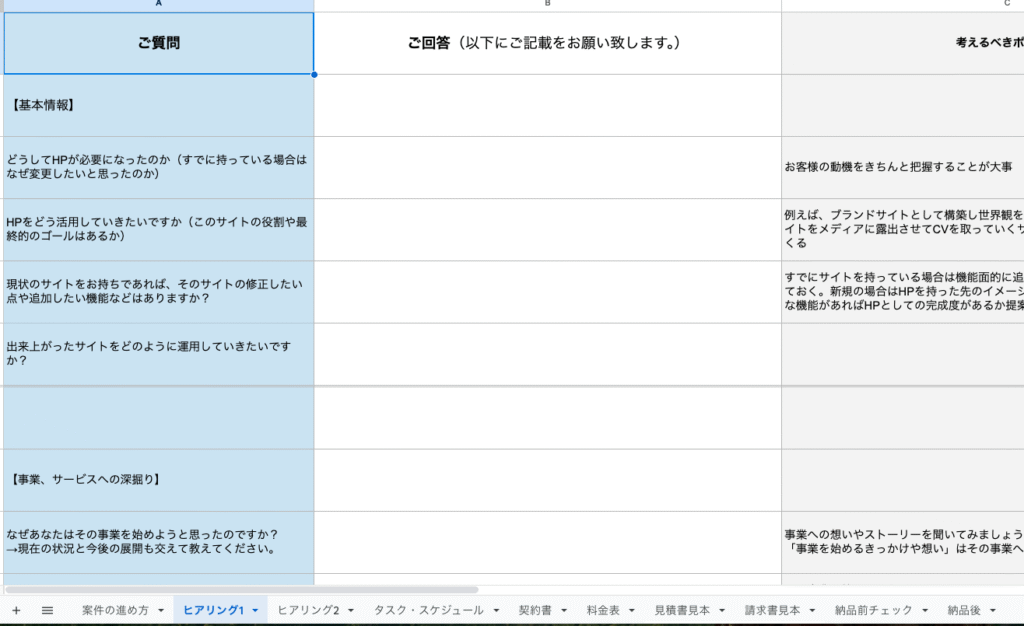Click the horizontal scrollbar at the bottom
Image resolution: width=1024 pixels, height=626 pixels.
pyautogui.click(x=240, y=590)
